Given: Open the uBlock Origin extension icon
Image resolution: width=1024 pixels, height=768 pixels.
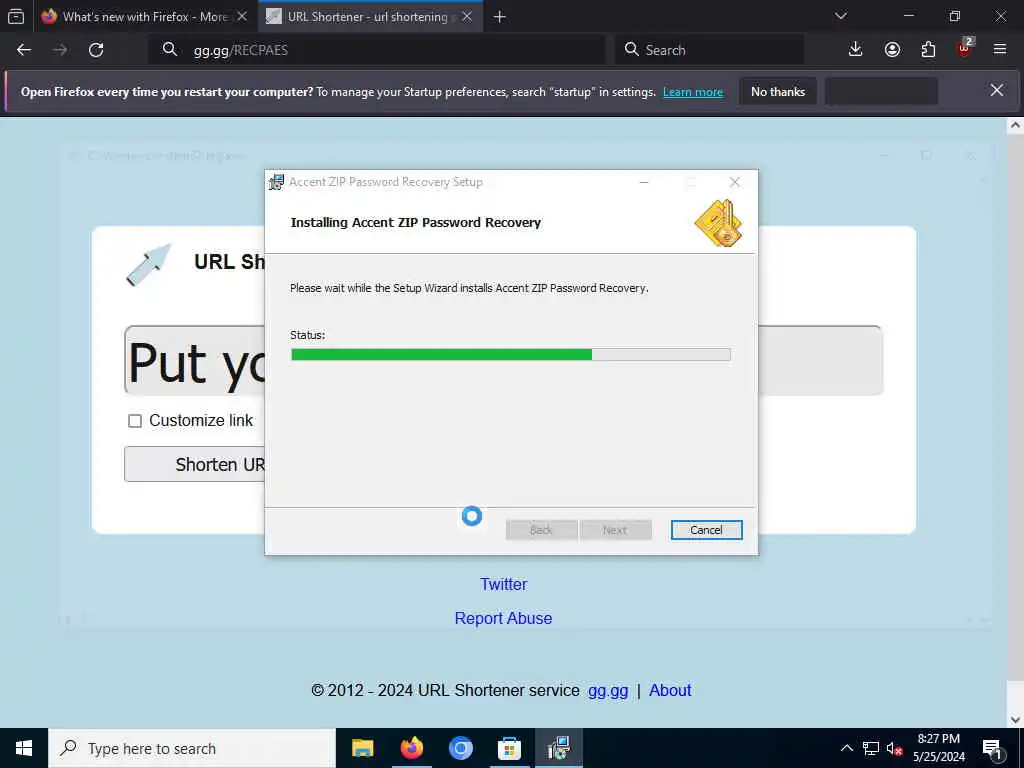Looking at the screenshot, I should pyautogui.click(x=965, y=48).
